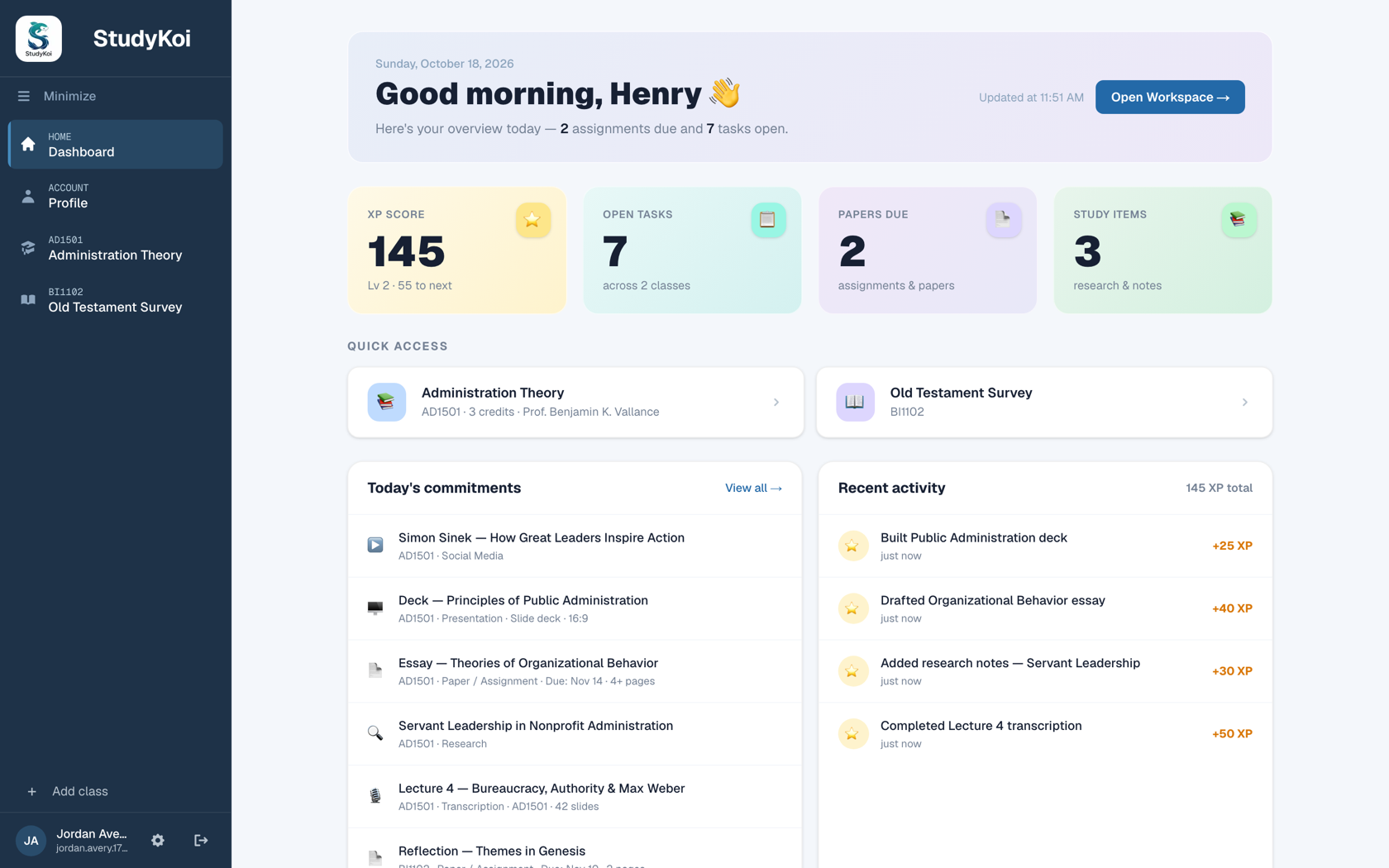1389x868 pixels.
Task: Click the magnifier icon beside Servant Leadership
Action: coord(375,733)
